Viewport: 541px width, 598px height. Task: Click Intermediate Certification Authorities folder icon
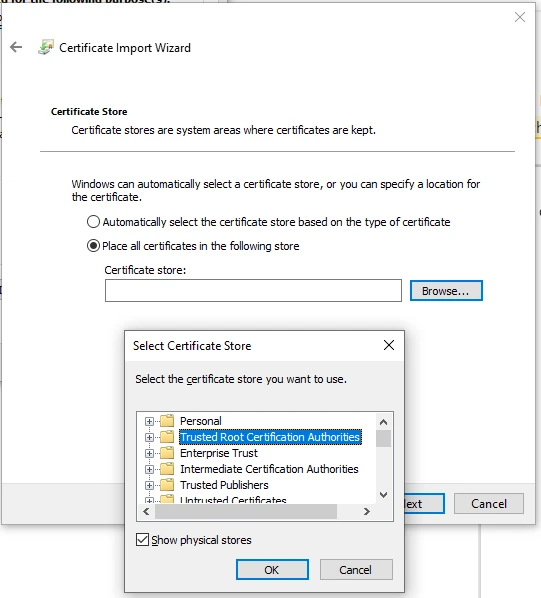click(x=167, y=469)
